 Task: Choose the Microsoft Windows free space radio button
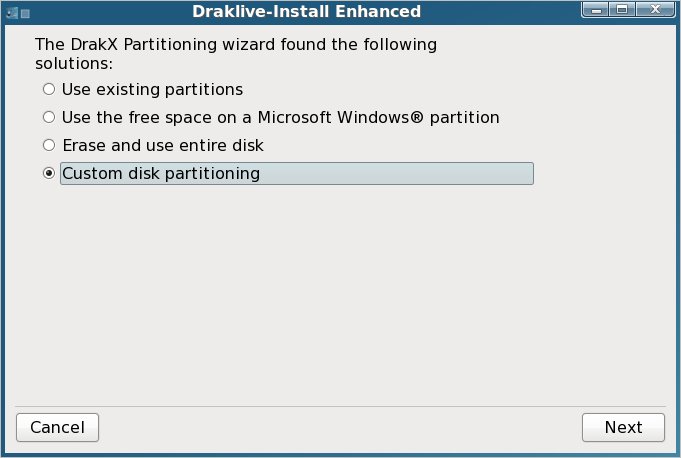pyautogui.click(x=48, y=117)
